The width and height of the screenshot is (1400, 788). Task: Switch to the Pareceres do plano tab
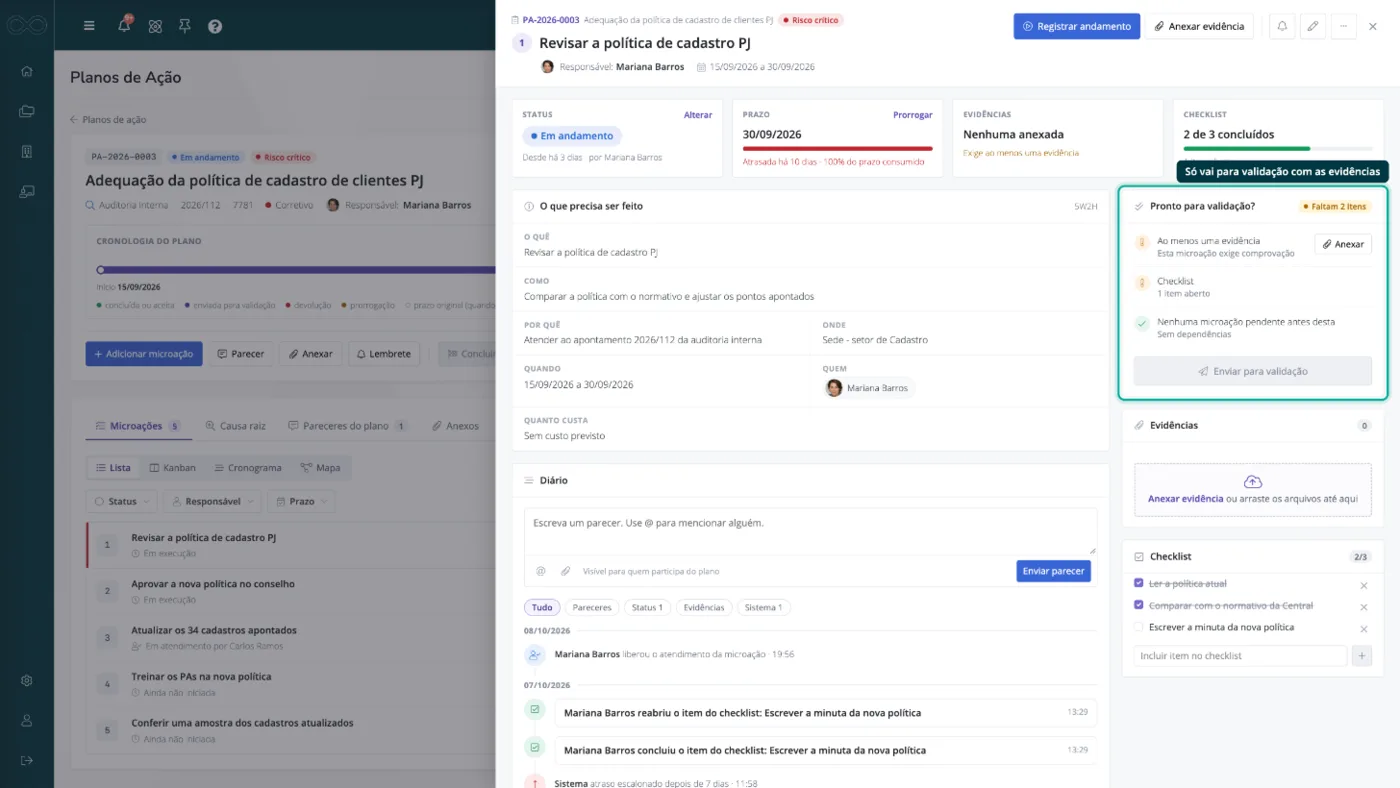coord(347,426)
